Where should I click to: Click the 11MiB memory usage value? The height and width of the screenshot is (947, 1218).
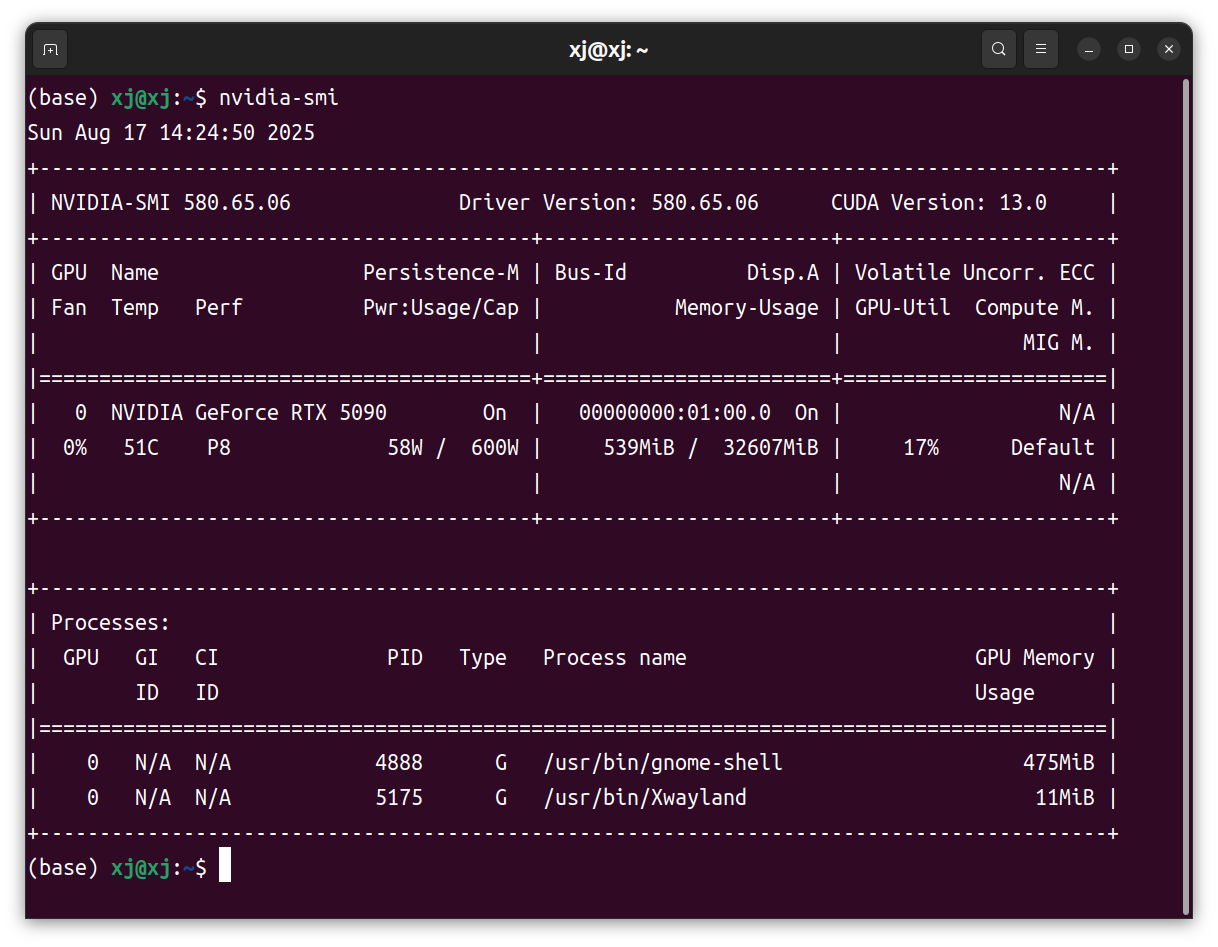tap(1065, 798)
